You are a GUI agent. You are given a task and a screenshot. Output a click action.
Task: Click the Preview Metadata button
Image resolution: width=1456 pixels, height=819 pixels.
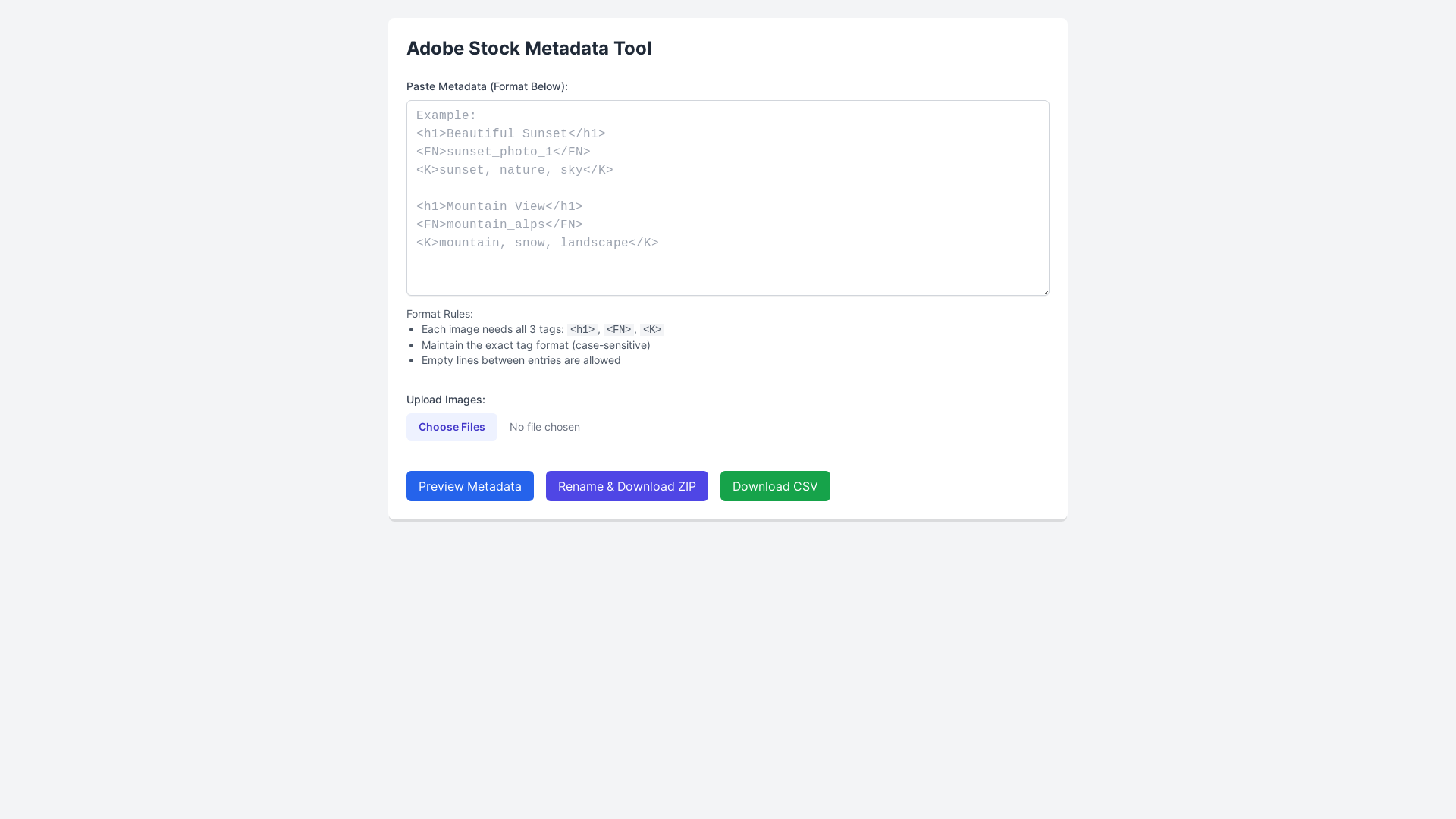470,486
